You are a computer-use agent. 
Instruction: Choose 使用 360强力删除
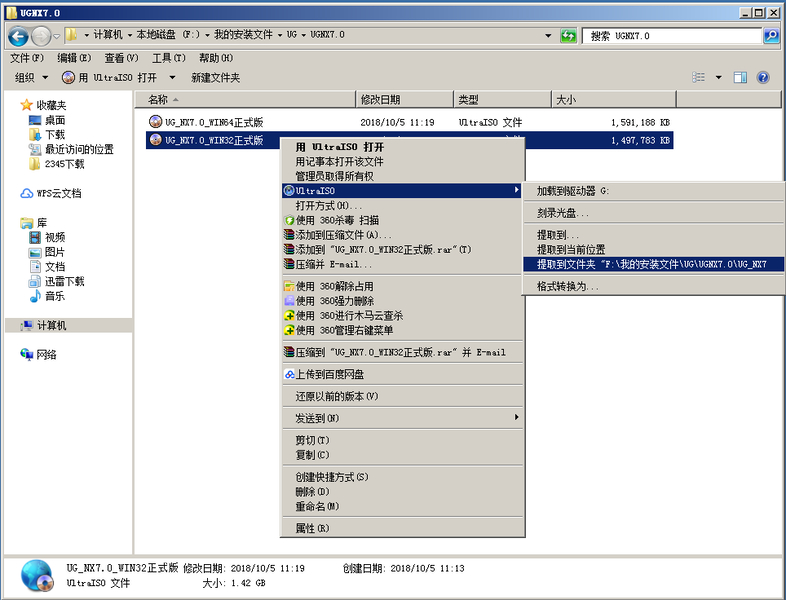403,301
